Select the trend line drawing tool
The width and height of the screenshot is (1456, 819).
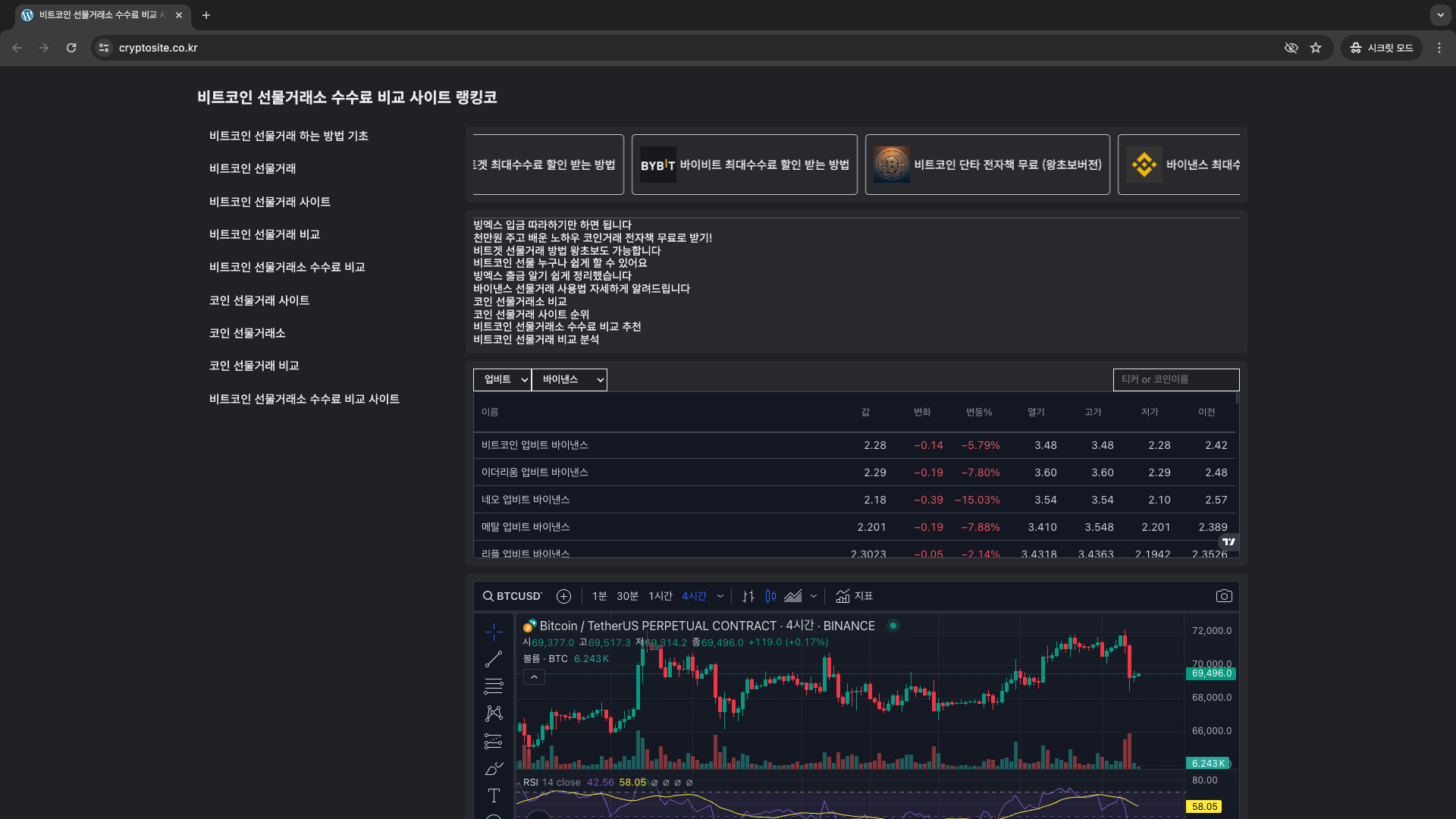pos(494,658)
